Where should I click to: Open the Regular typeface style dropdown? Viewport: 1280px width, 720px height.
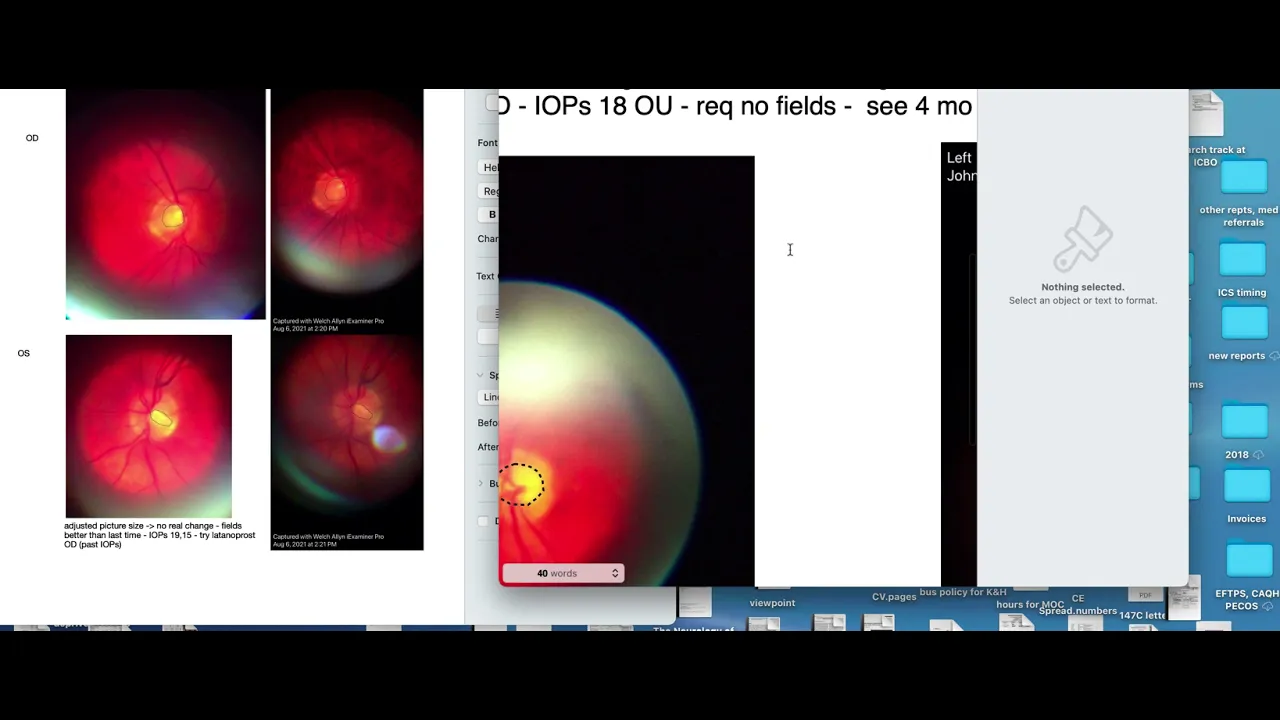490,191
